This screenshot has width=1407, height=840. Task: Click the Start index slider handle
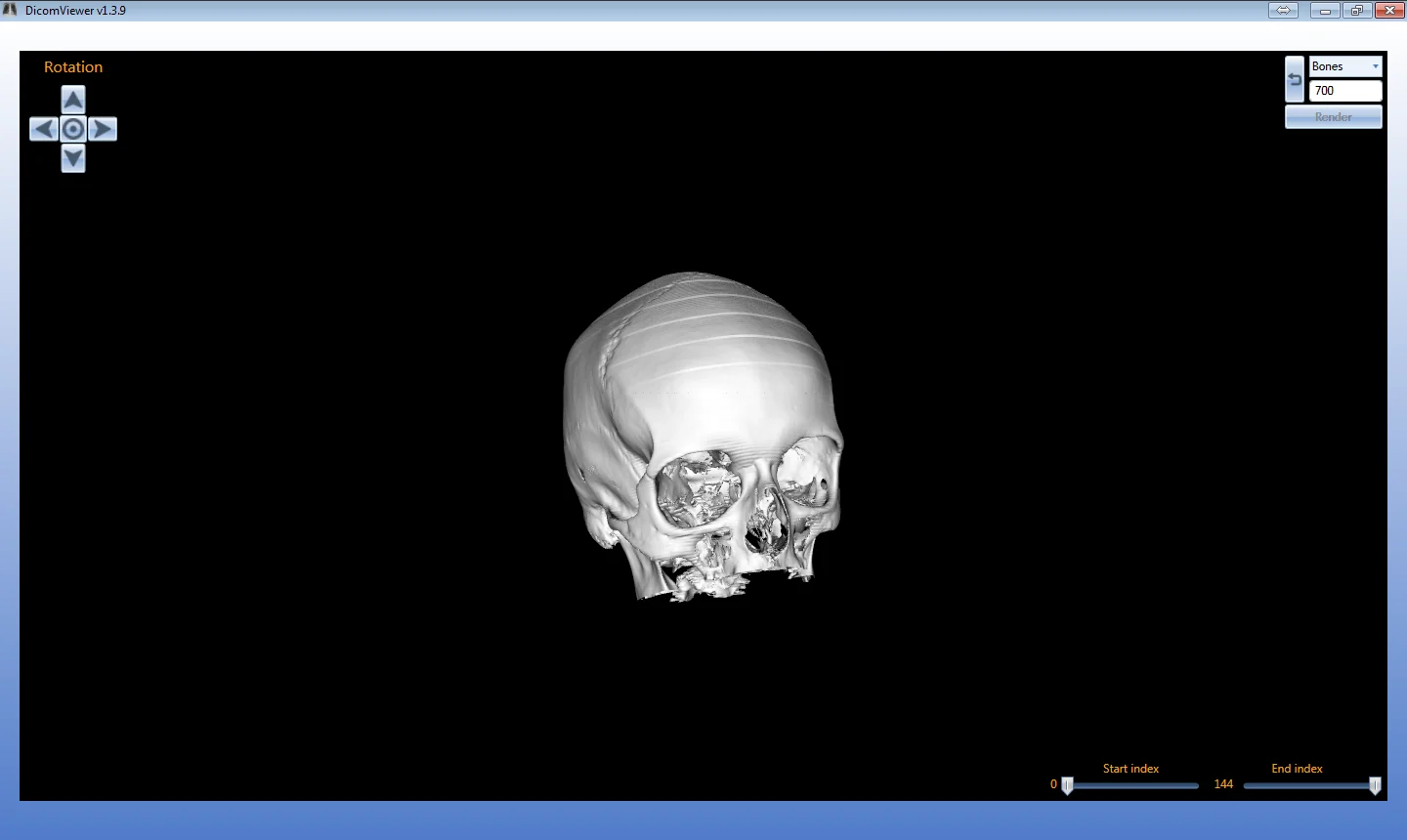point(1068,785)
